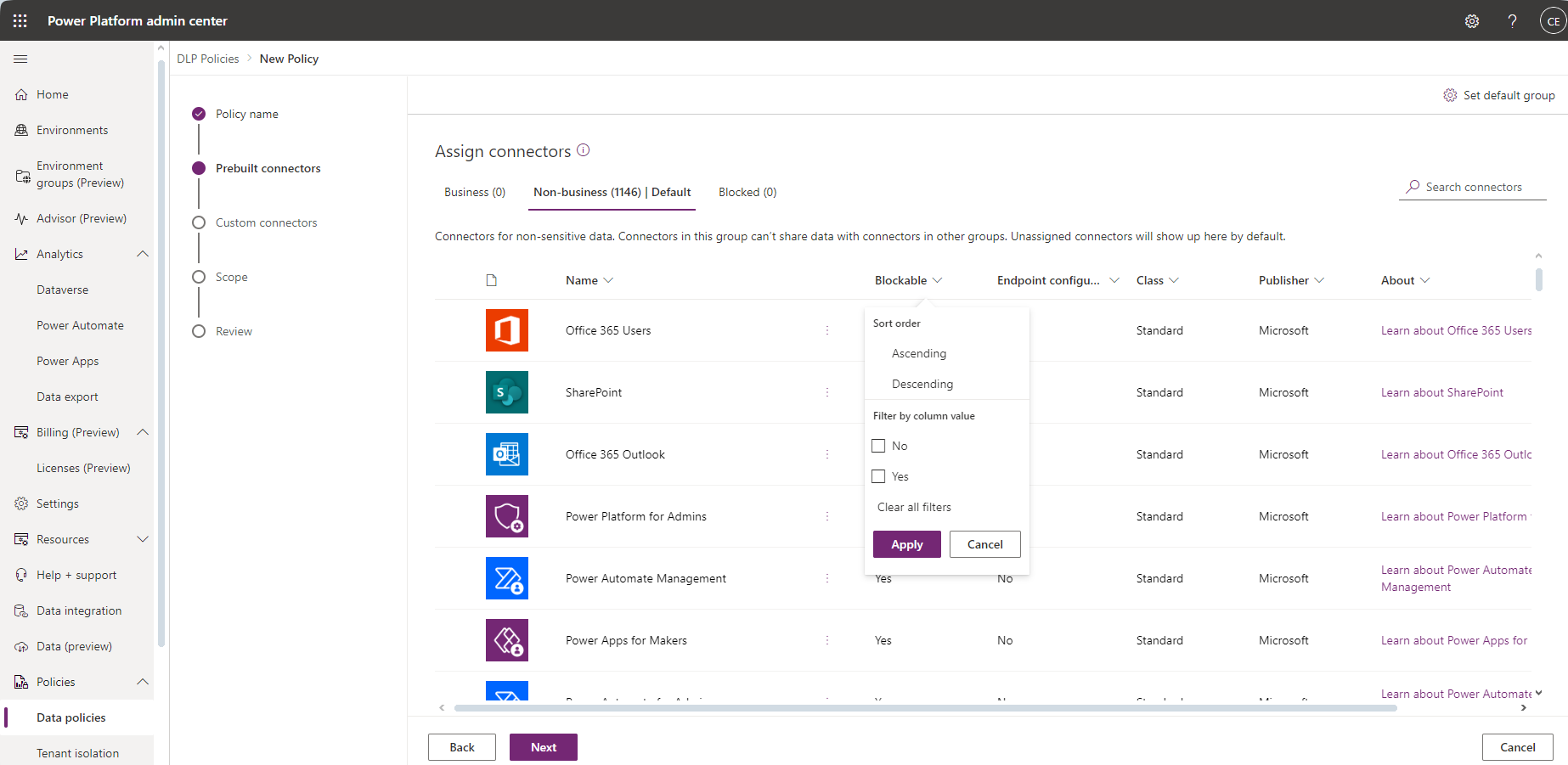
Task: Select the Business (0) tab
Action: (x=474, y=192)
